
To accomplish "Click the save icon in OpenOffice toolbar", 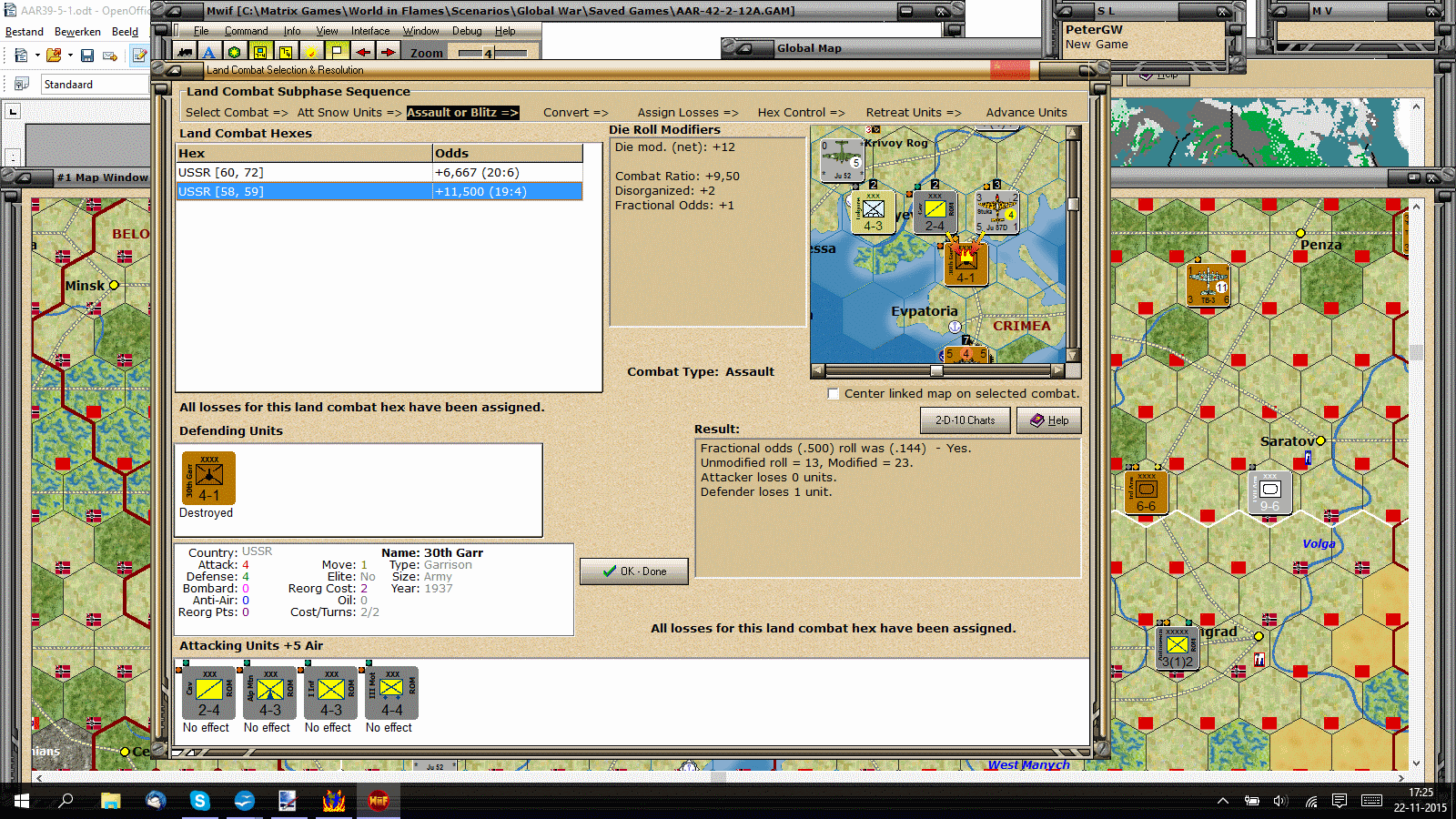I will coord(87,56).
